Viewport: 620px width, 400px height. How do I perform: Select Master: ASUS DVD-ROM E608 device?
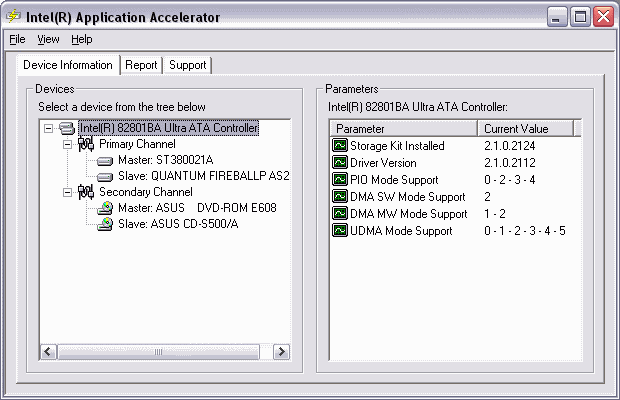point(197,208)
